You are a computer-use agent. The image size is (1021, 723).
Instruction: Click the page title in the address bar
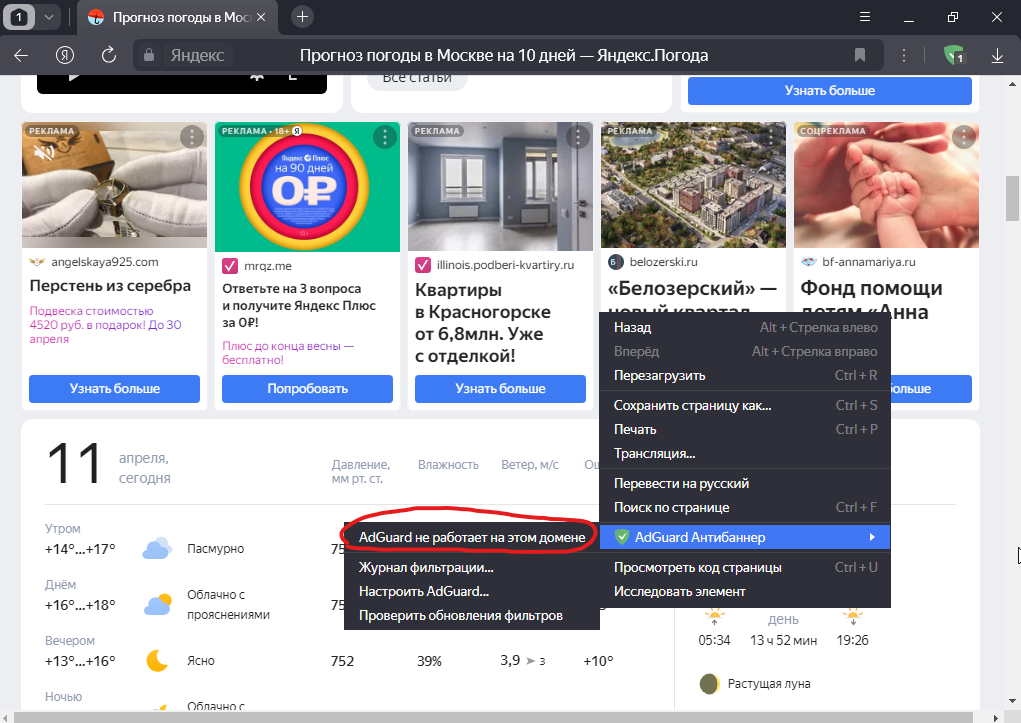coord(504,55)
